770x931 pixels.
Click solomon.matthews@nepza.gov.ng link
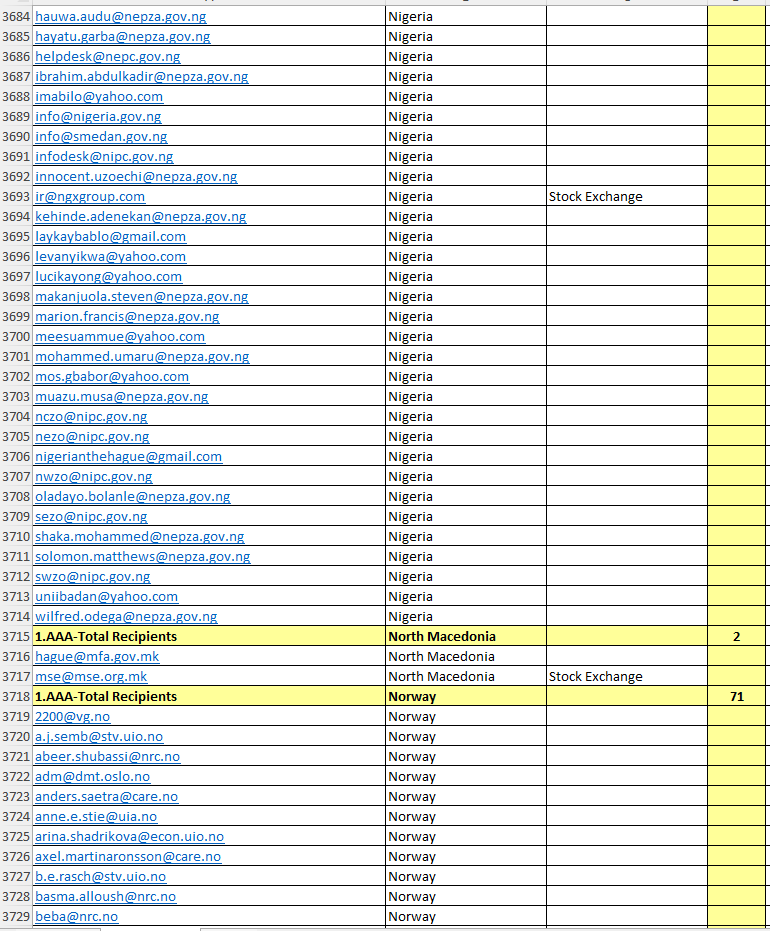click(x=142, y=556)
